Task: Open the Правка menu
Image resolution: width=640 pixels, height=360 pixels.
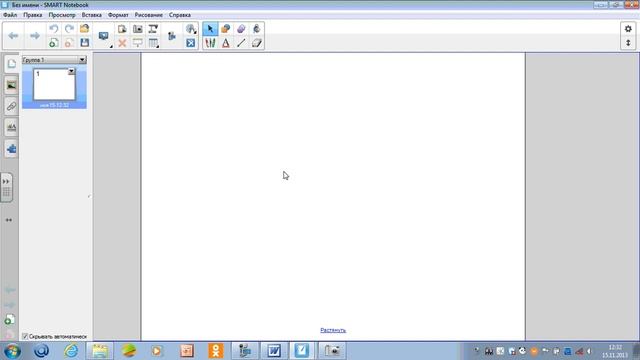Action: coord(33,15)
